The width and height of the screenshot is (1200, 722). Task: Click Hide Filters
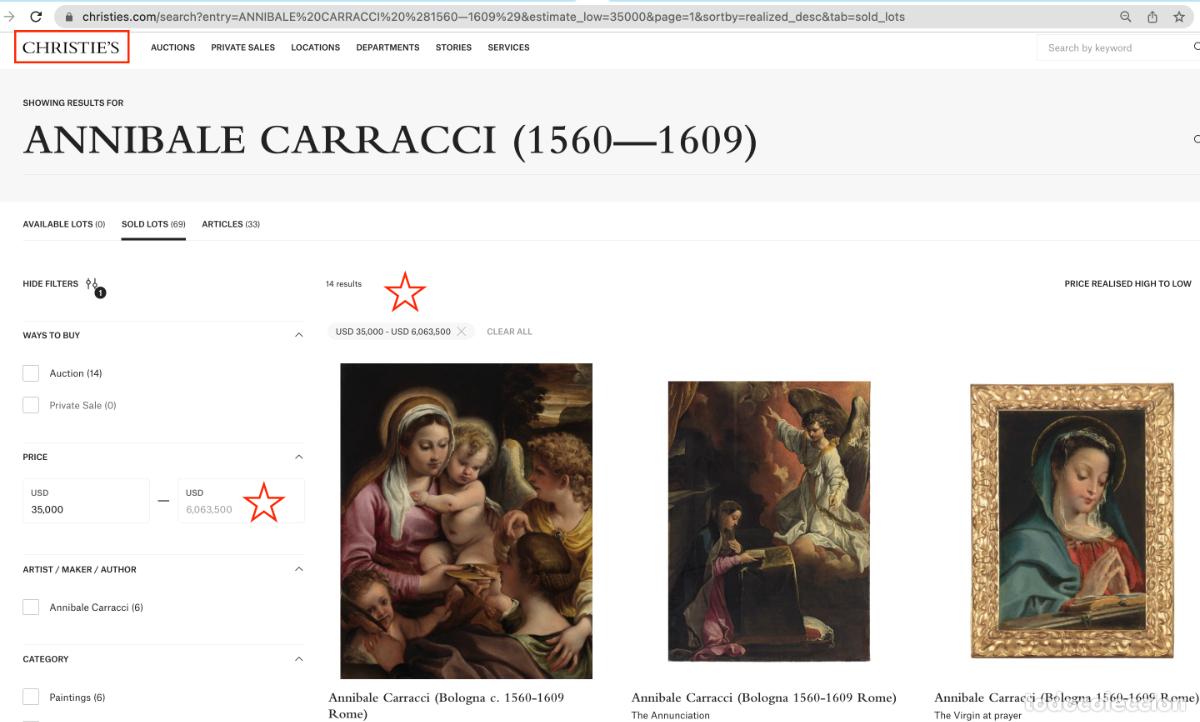click(x=50, y=284)
